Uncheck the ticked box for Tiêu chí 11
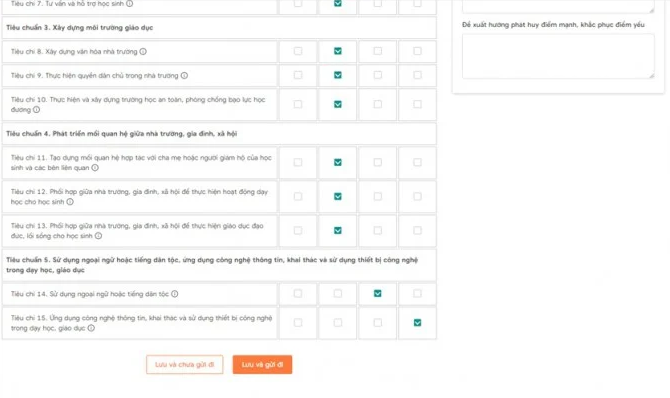The image size is (670, 398). 338,162
